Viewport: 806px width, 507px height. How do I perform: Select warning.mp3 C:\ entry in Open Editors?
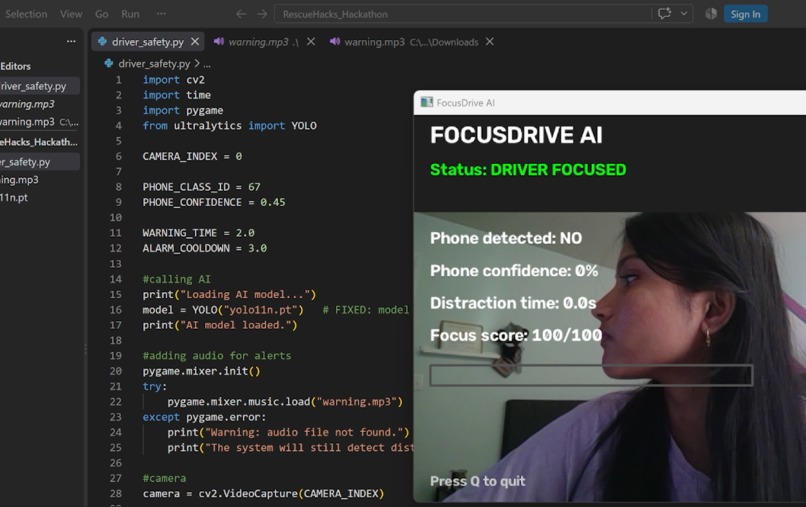click(x=40, y=122)
